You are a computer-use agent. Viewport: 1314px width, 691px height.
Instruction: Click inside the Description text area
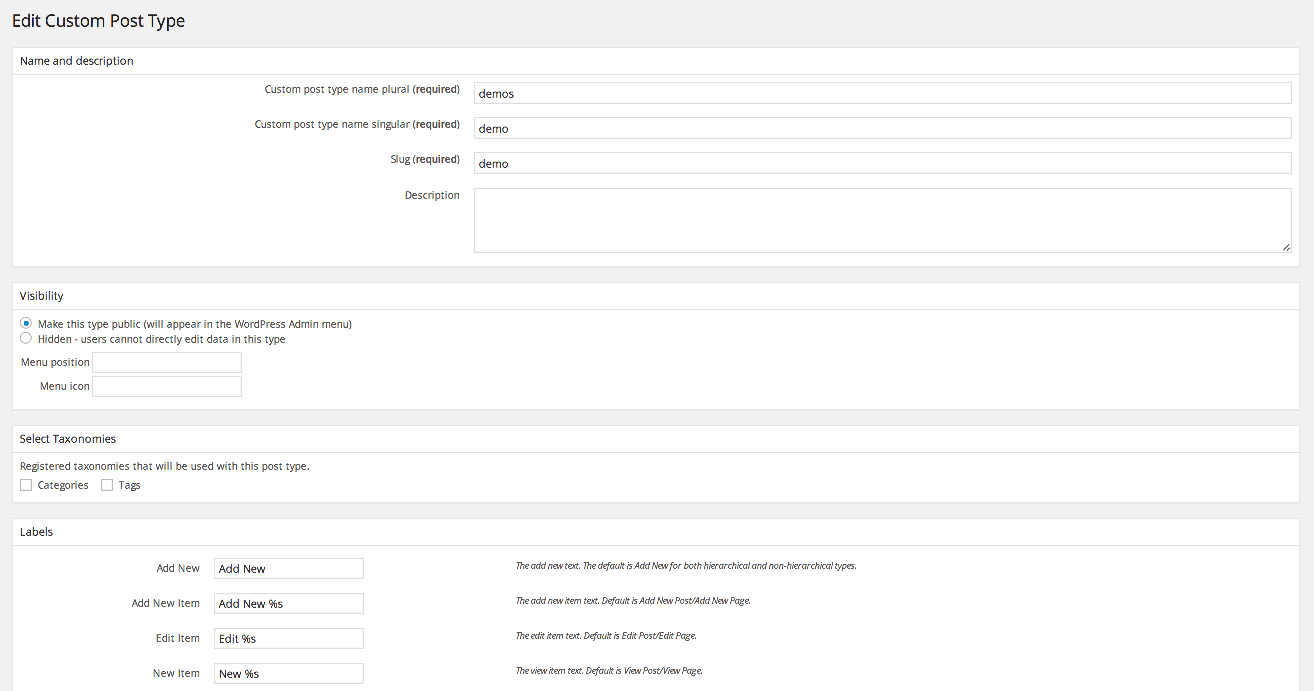point(882,220)
